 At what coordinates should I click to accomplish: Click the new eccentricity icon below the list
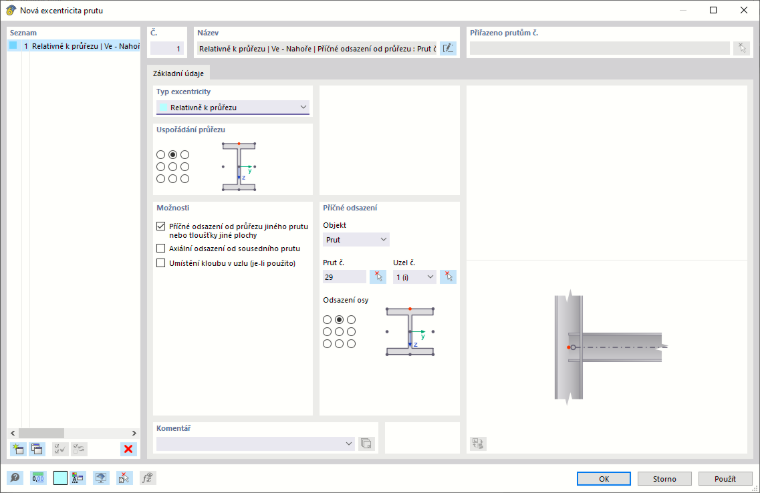pyautogui.click(x=18, y=449)
